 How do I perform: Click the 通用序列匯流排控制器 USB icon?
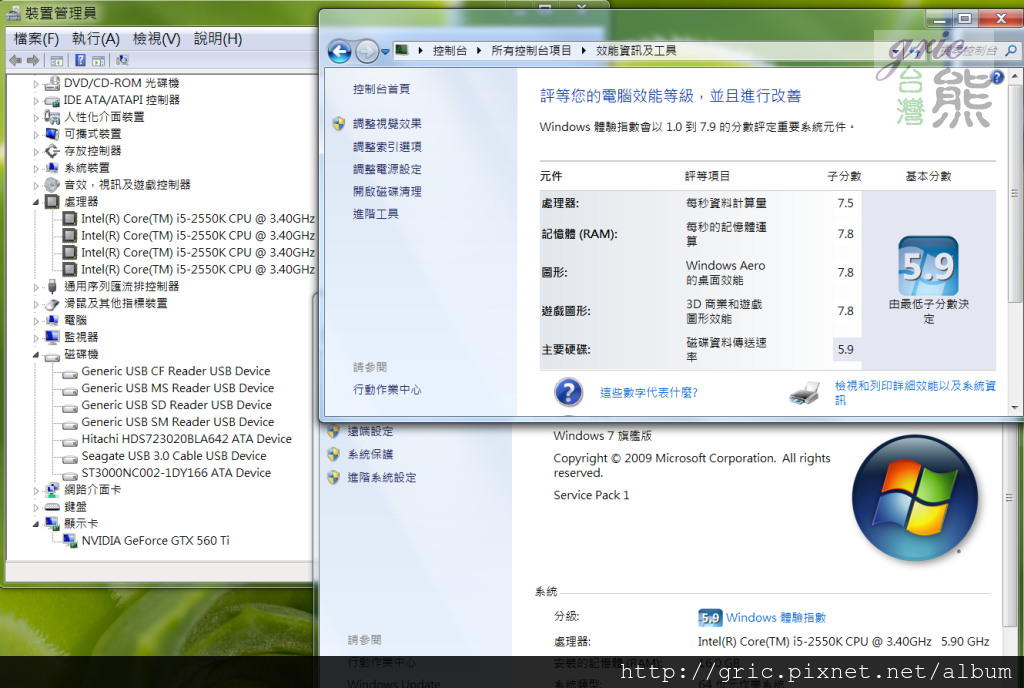click(x=52, y=287)
